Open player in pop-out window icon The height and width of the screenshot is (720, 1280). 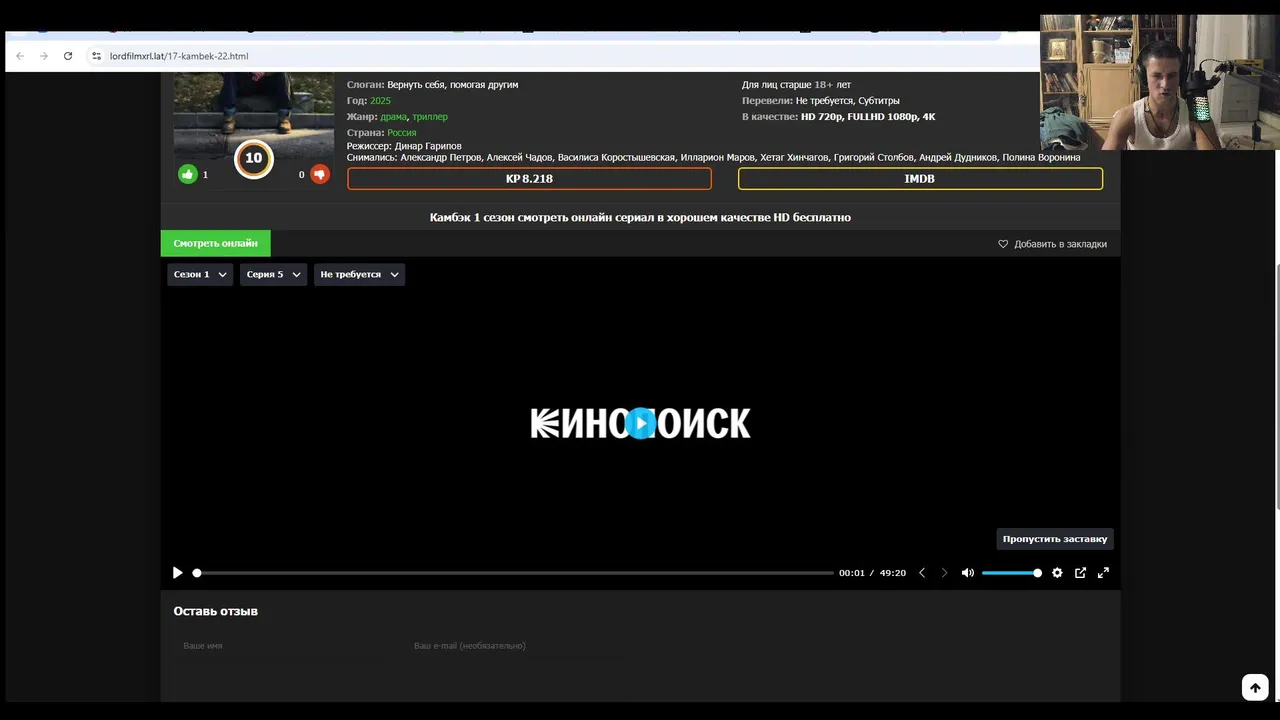click(x=1080, y=573)
